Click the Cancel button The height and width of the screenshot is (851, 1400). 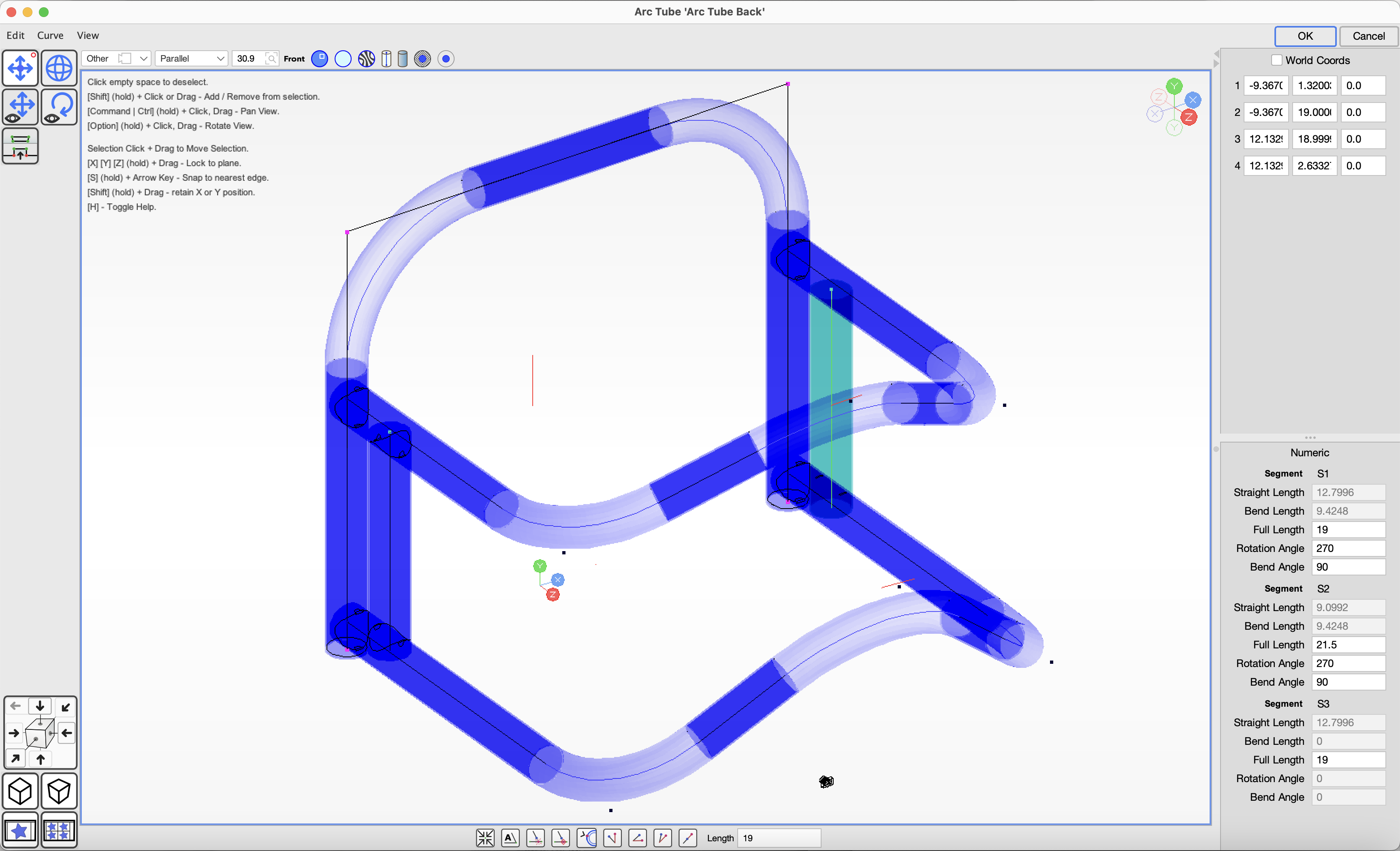pos(1368,36)
